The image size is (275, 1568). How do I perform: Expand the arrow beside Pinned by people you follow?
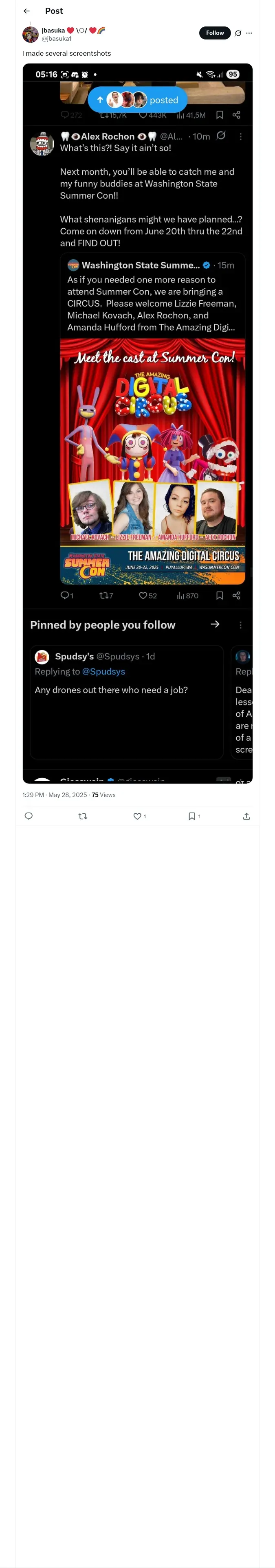pos(215,624)
